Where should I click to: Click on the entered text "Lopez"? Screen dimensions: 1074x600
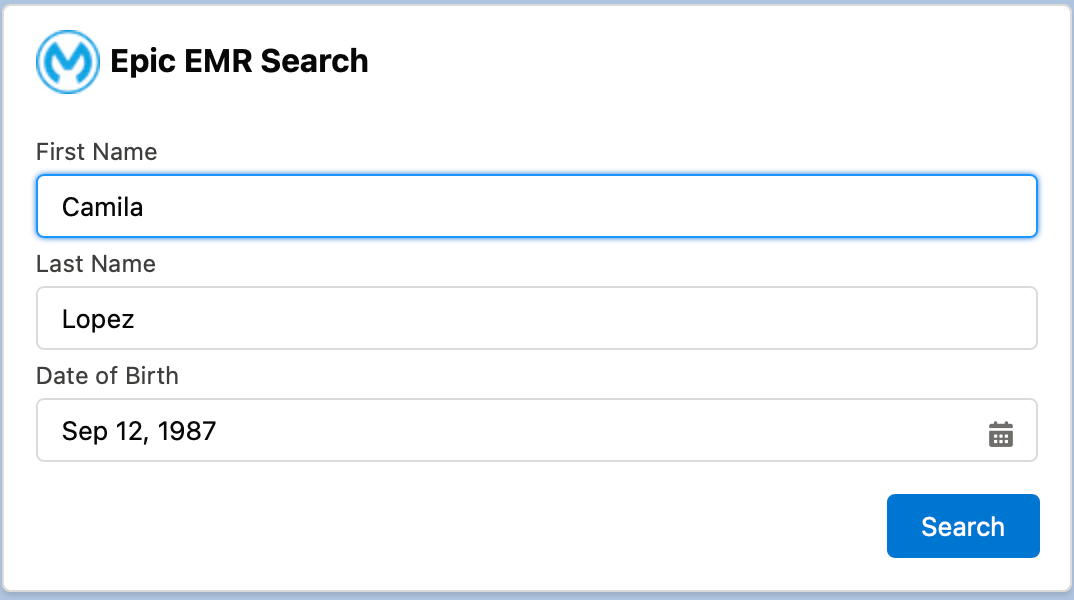tap(98, 320)
